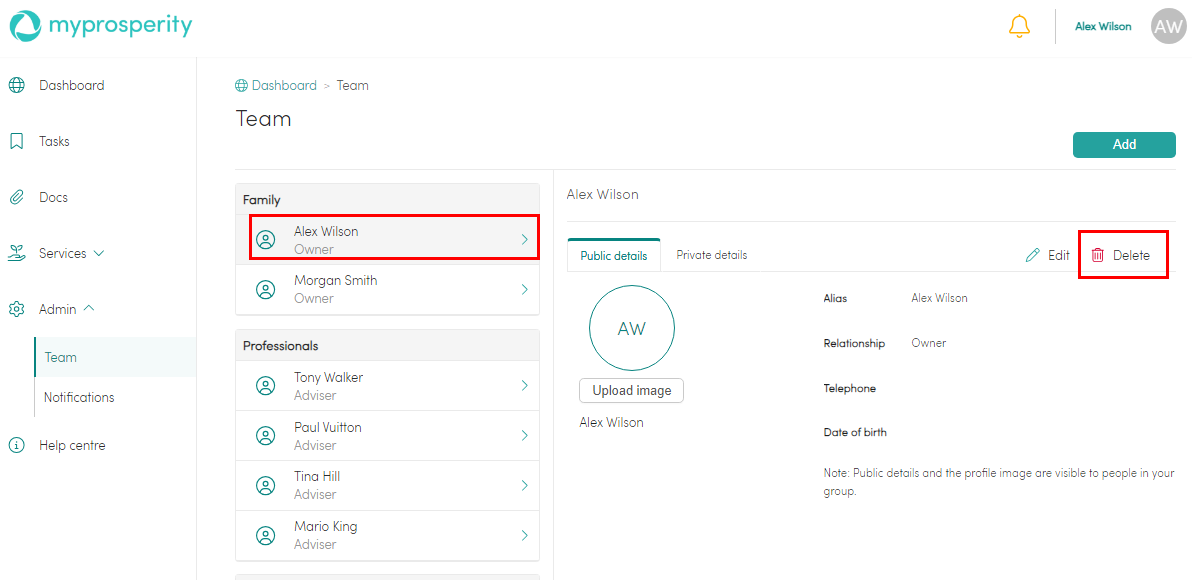The height and width of the screenshot is (580, 1192).
Task: Select the Public details tab
Action: [x=613, y=256]
